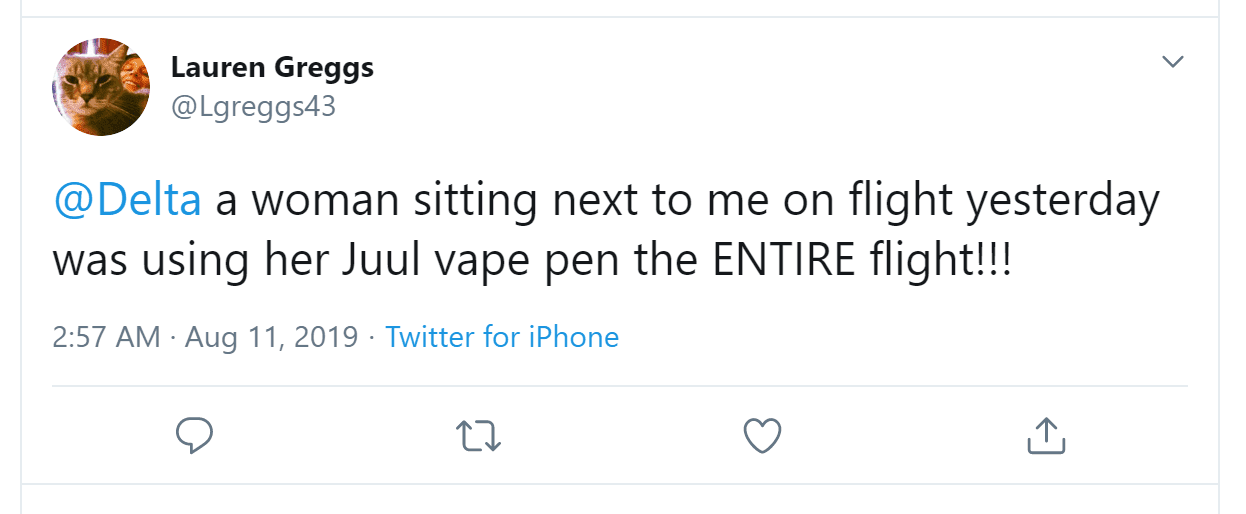Follow the @Delta mention link
The height and width of the screenshot is (514, 1246).
coord(127,200)
